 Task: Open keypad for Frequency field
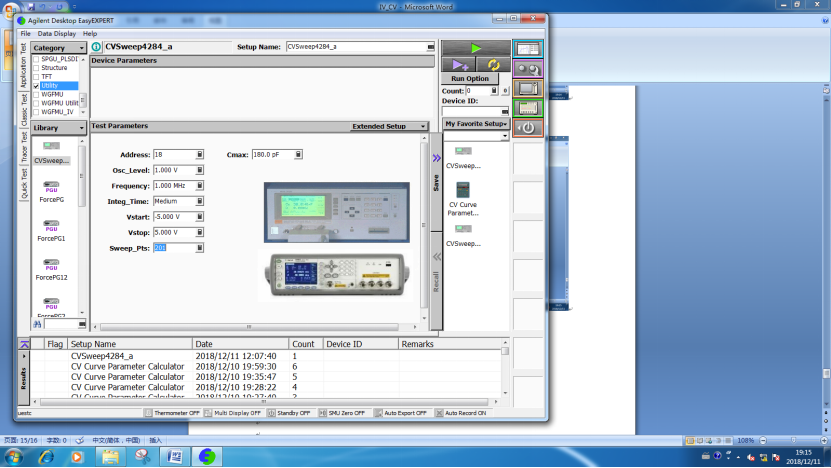(200, 186)
